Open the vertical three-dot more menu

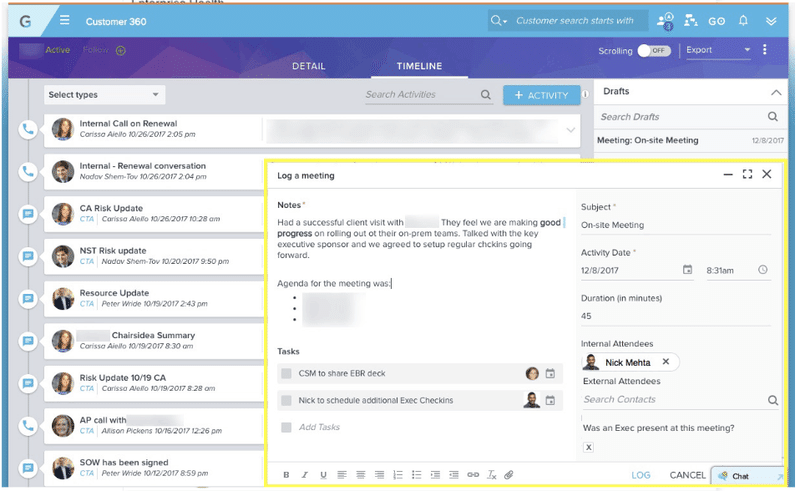tap(764, 50)
